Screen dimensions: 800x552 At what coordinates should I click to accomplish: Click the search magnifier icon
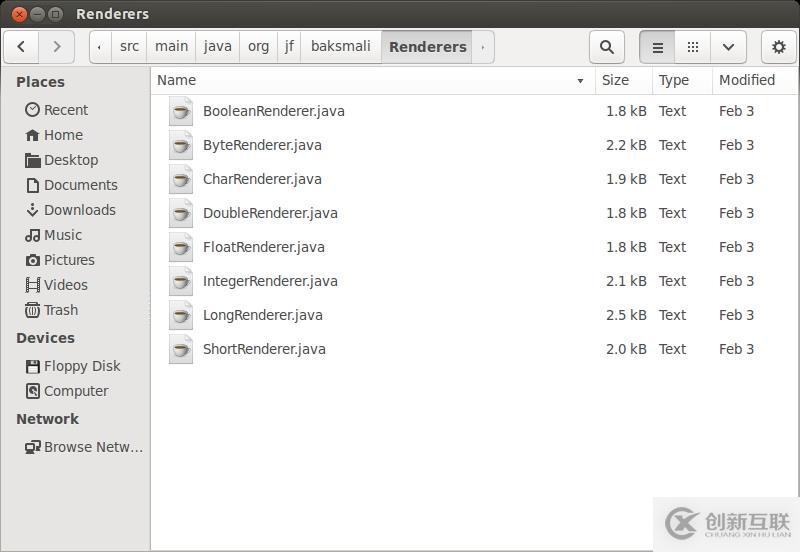606,47
